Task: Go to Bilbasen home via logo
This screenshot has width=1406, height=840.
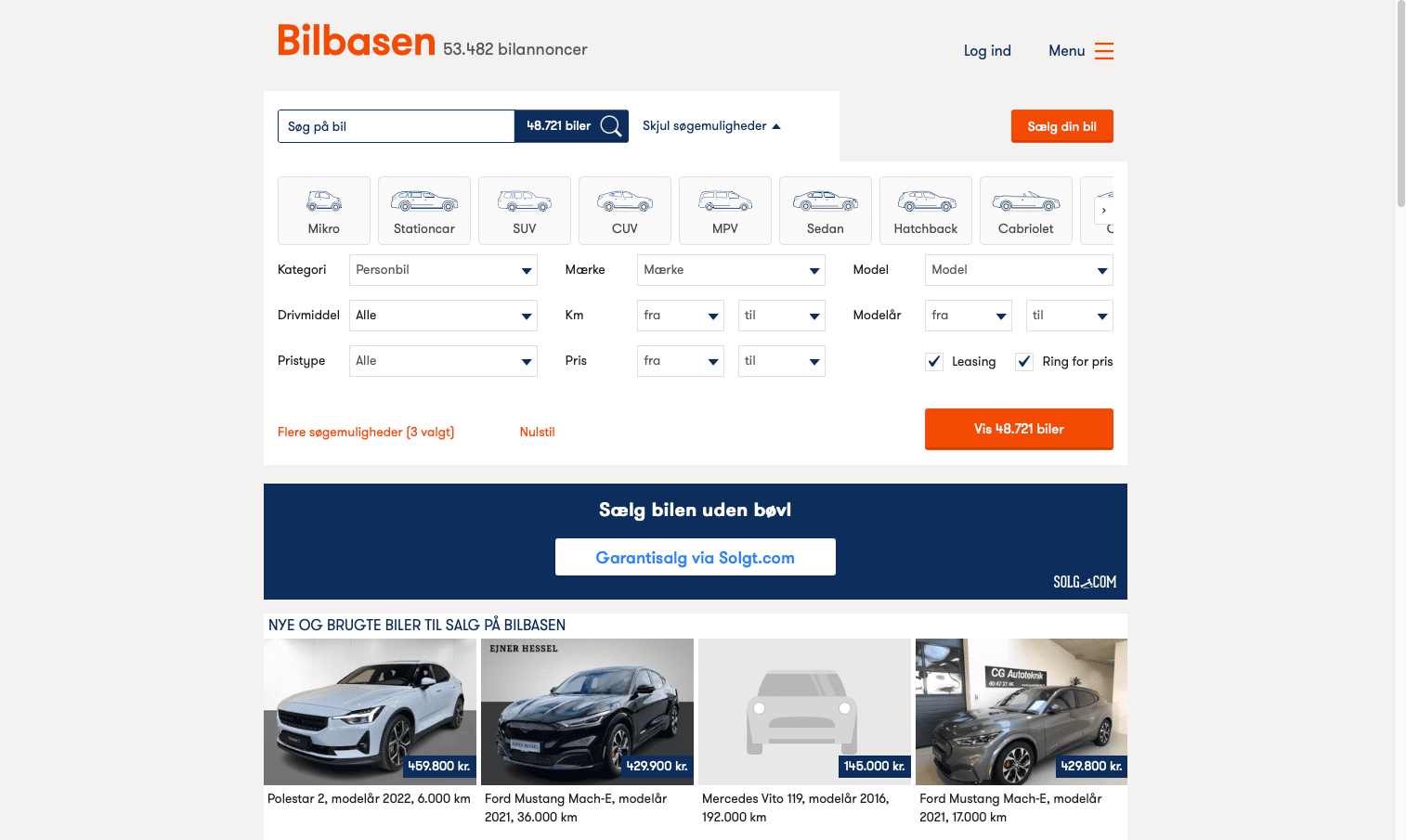Action: [x=357, y=41]
